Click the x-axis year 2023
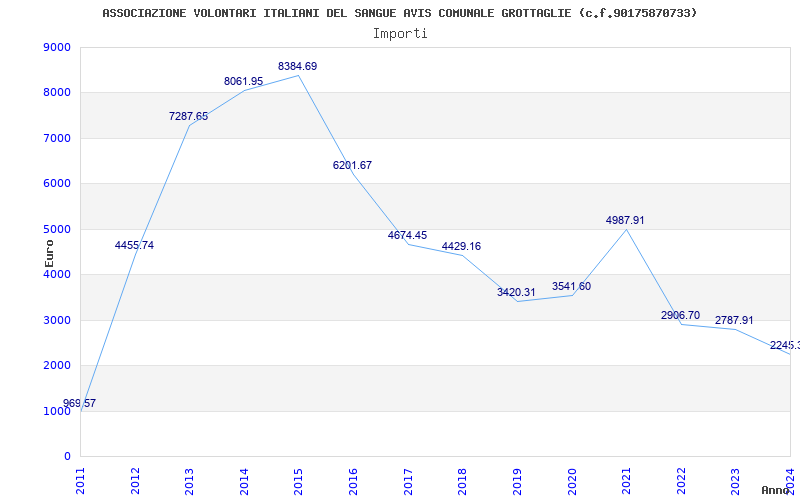Image resolution: width=800 pixels, height=500 pixels. [x=735, y=481]
